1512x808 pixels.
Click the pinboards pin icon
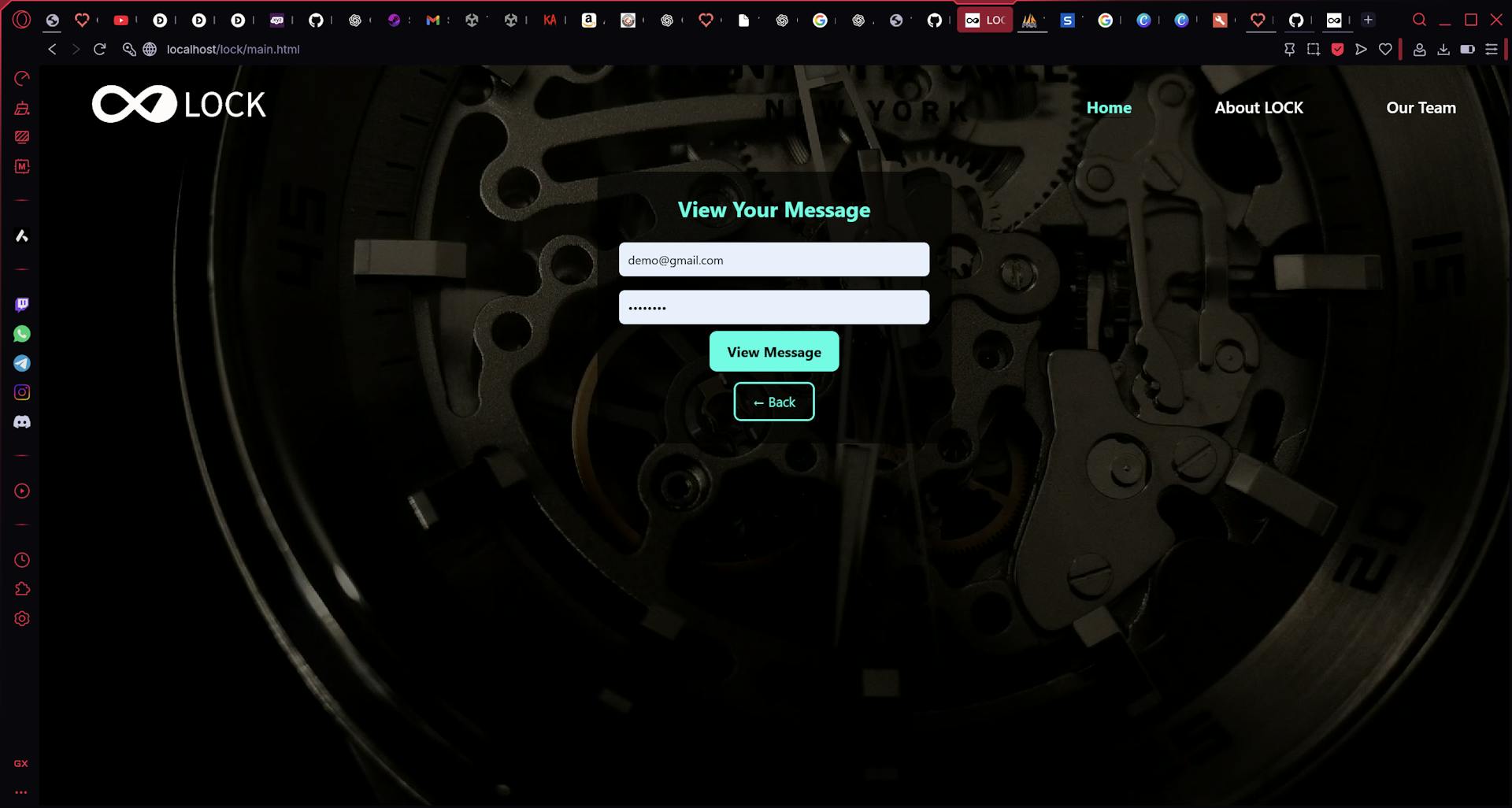pos(1289,49)
